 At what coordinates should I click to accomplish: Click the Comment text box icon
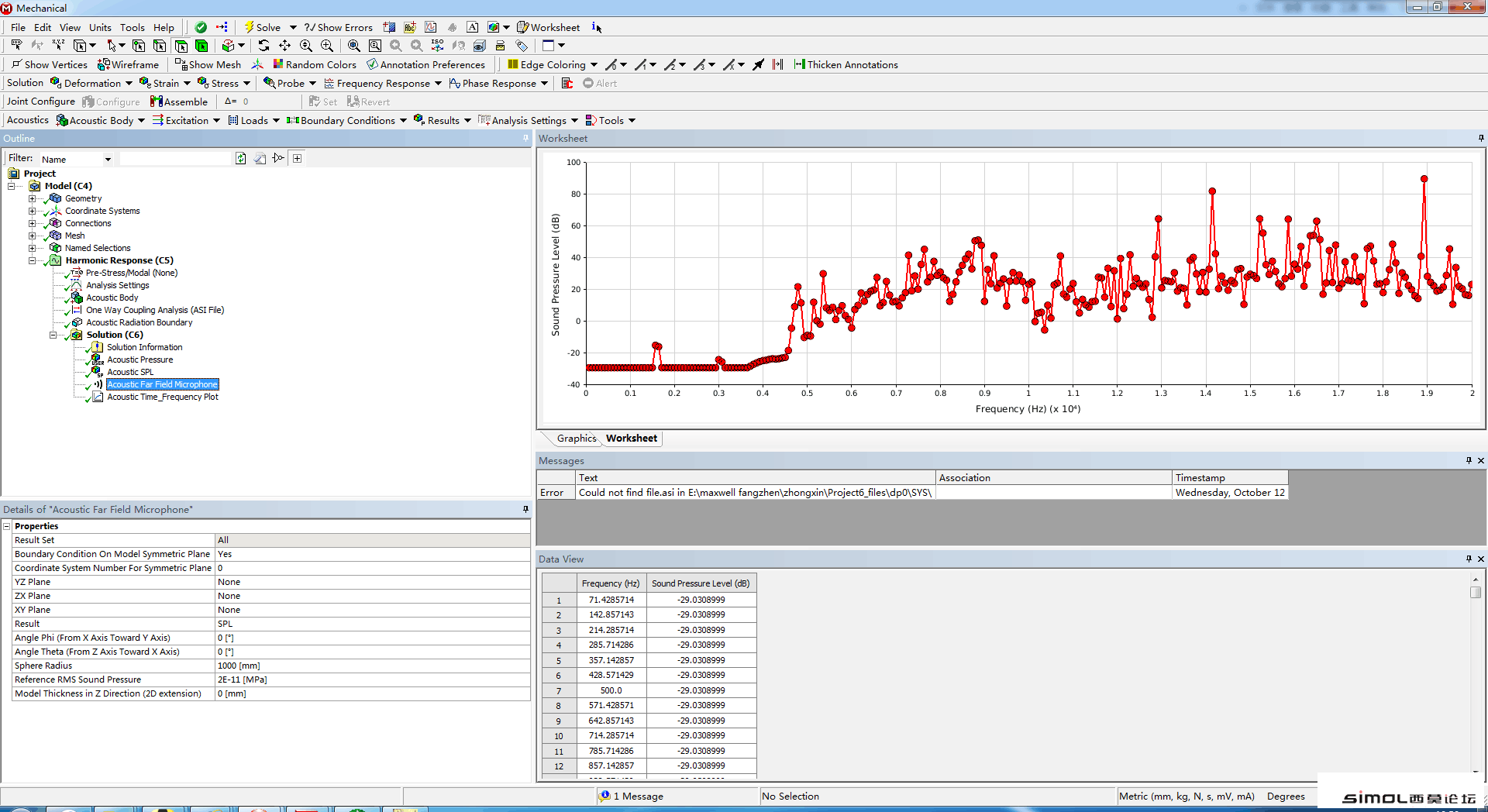point(472,27)
